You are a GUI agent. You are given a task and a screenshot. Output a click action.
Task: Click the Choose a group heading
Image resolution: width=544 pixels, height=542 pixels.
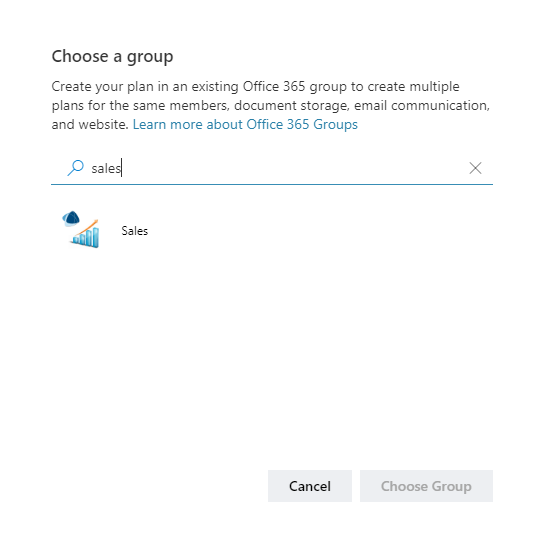[x=112, y=57]
